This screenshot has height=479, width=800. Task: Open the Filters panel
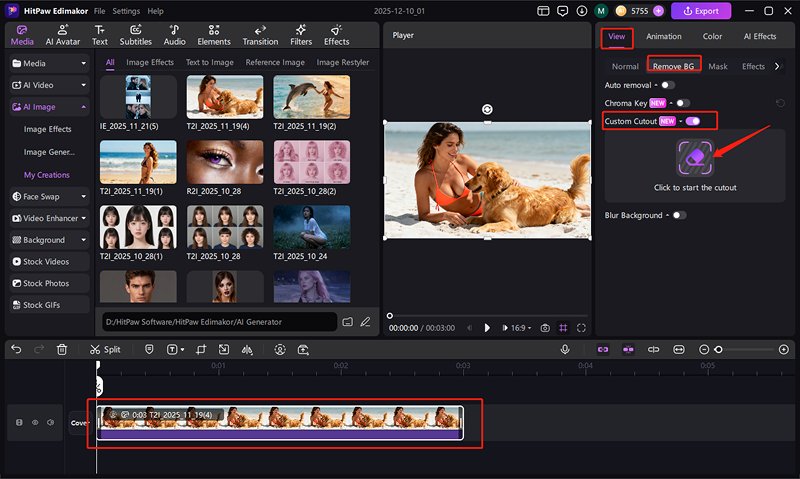pos(301,35)
